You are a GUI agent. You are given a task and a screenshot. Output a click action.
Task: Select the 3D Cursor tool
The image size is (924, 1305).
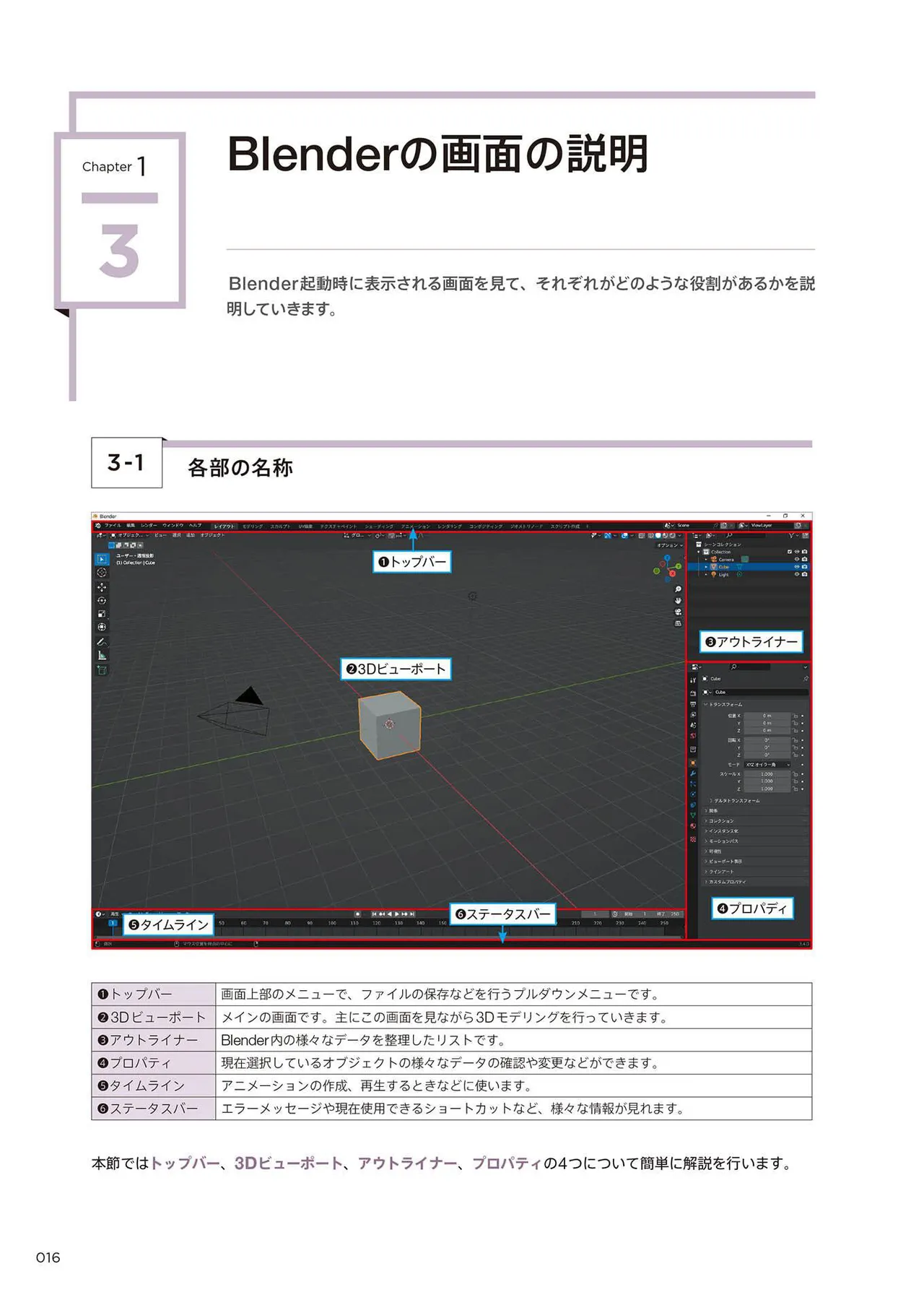pos(102,573)
